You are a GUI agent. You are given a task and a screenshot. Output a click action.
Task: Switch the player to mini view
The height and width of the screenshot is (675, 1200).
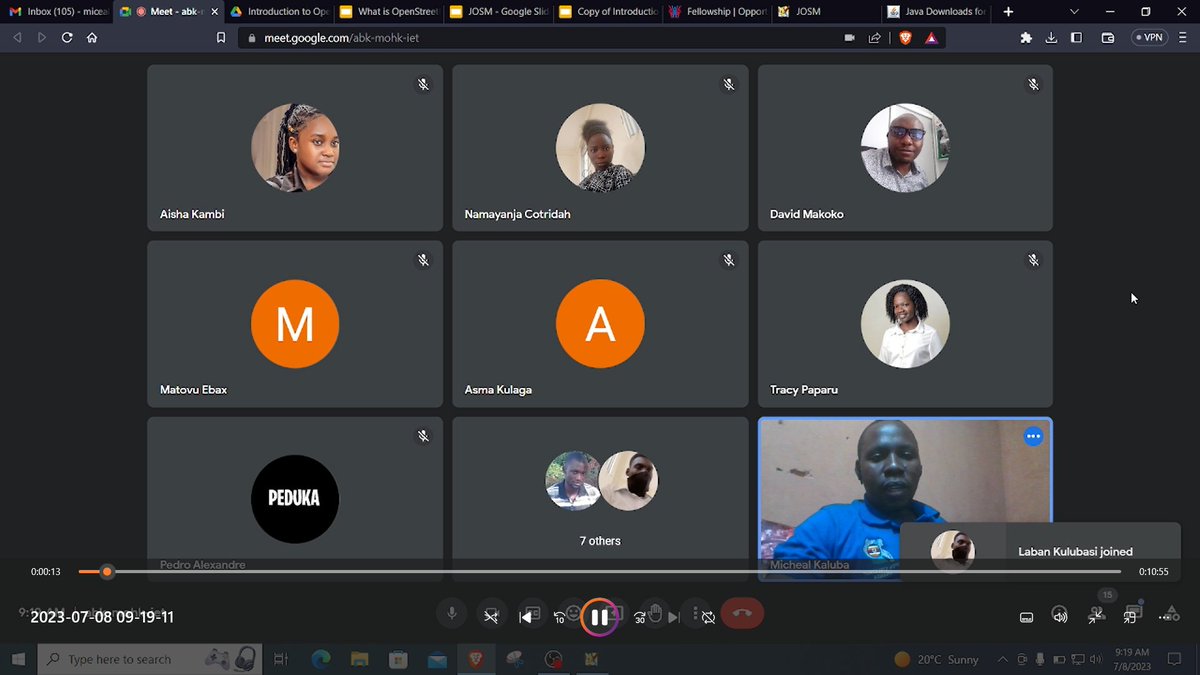(x=1130, y=617)
